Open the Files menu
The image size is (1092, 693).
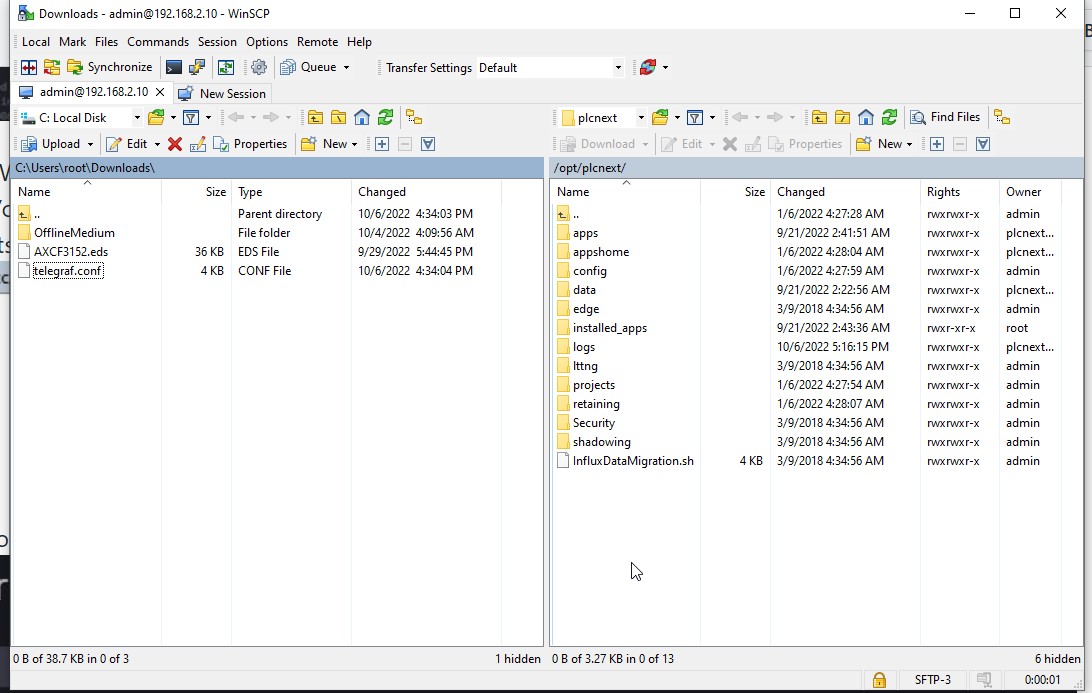(107, 42)
